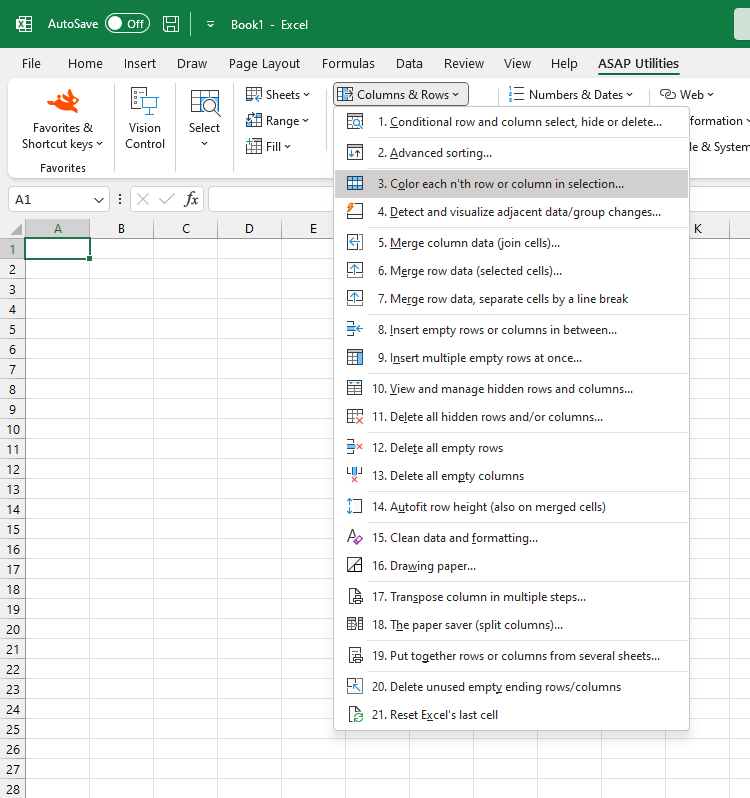This screenshot has width=750, height=798.
Task: Choose Delete unused empty ending rows/columns
Action: 511,687
